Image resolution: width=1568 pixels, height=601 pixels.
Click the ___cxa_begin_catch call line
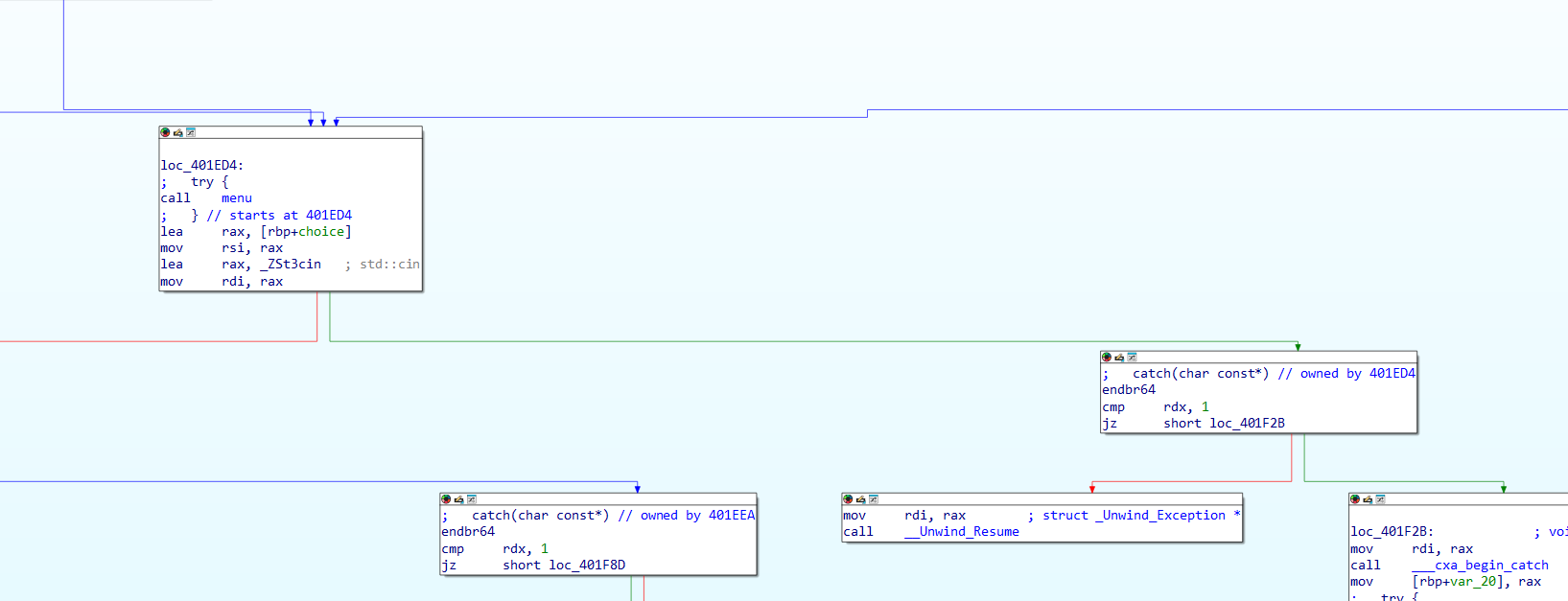1449,566
